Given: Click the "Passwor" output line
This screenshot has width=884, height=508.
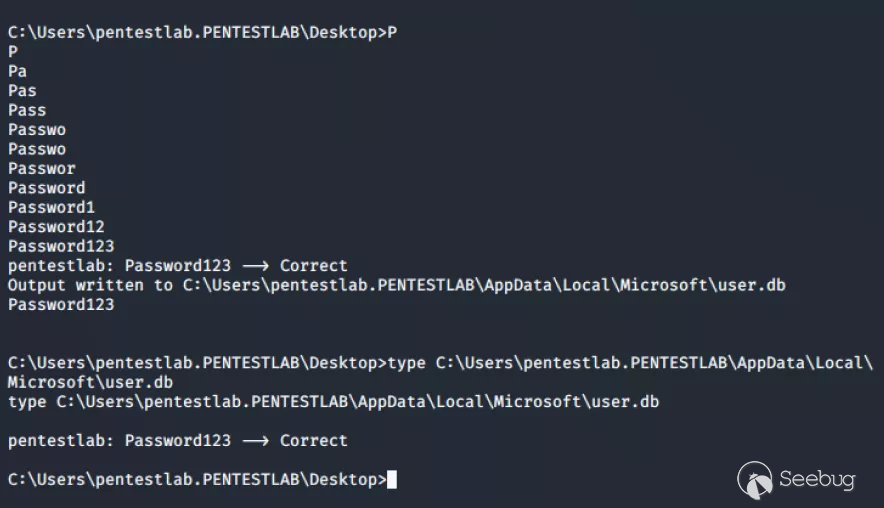Looking at the screenshot, I should point(42,168).
